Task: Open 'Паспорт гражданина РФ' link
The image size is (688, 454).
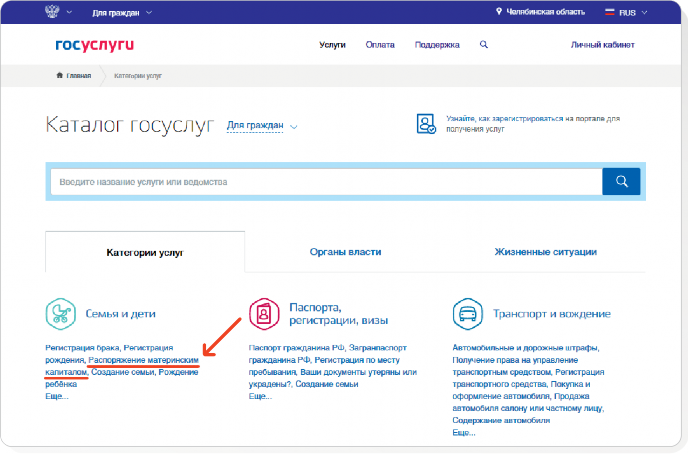Action: point(297,348)
